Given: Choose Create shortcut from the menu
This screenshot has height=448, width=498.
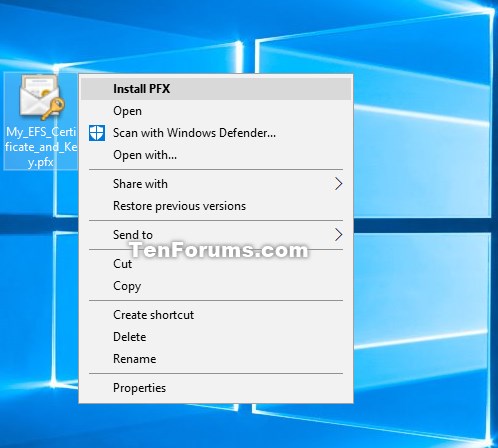Looking at the screenshot, I should click(216, 315).
